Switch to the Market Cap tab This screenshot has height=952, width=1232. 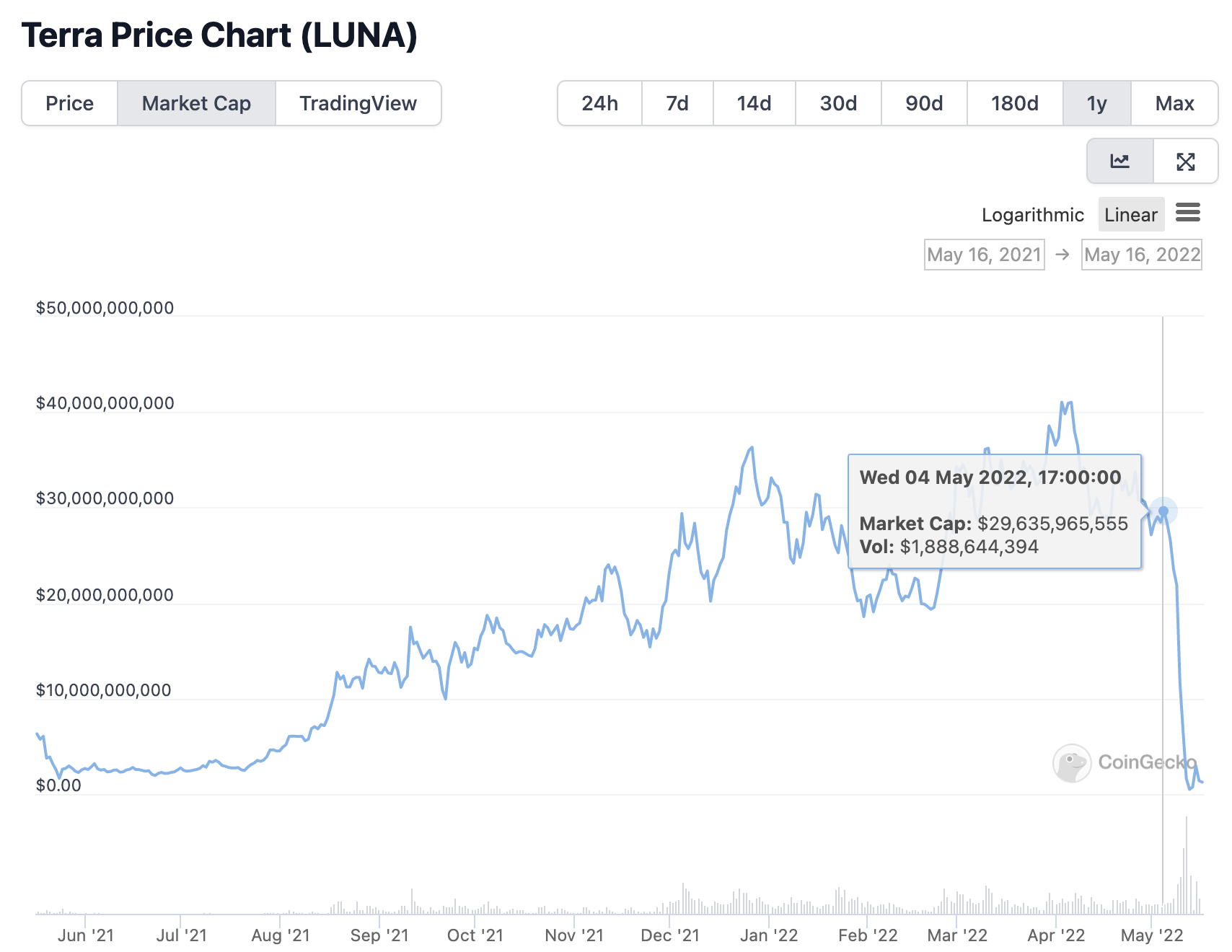pos(196,103)
